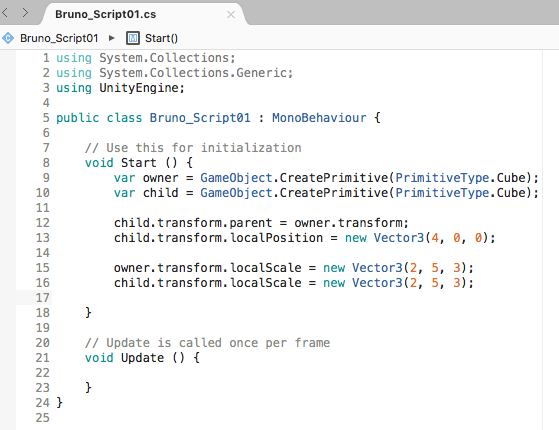The width and height of the screenshot is (559, 430).
Task: Click 'localScale' on line 15
Action: pyautogui.click(x=265, y=268)
